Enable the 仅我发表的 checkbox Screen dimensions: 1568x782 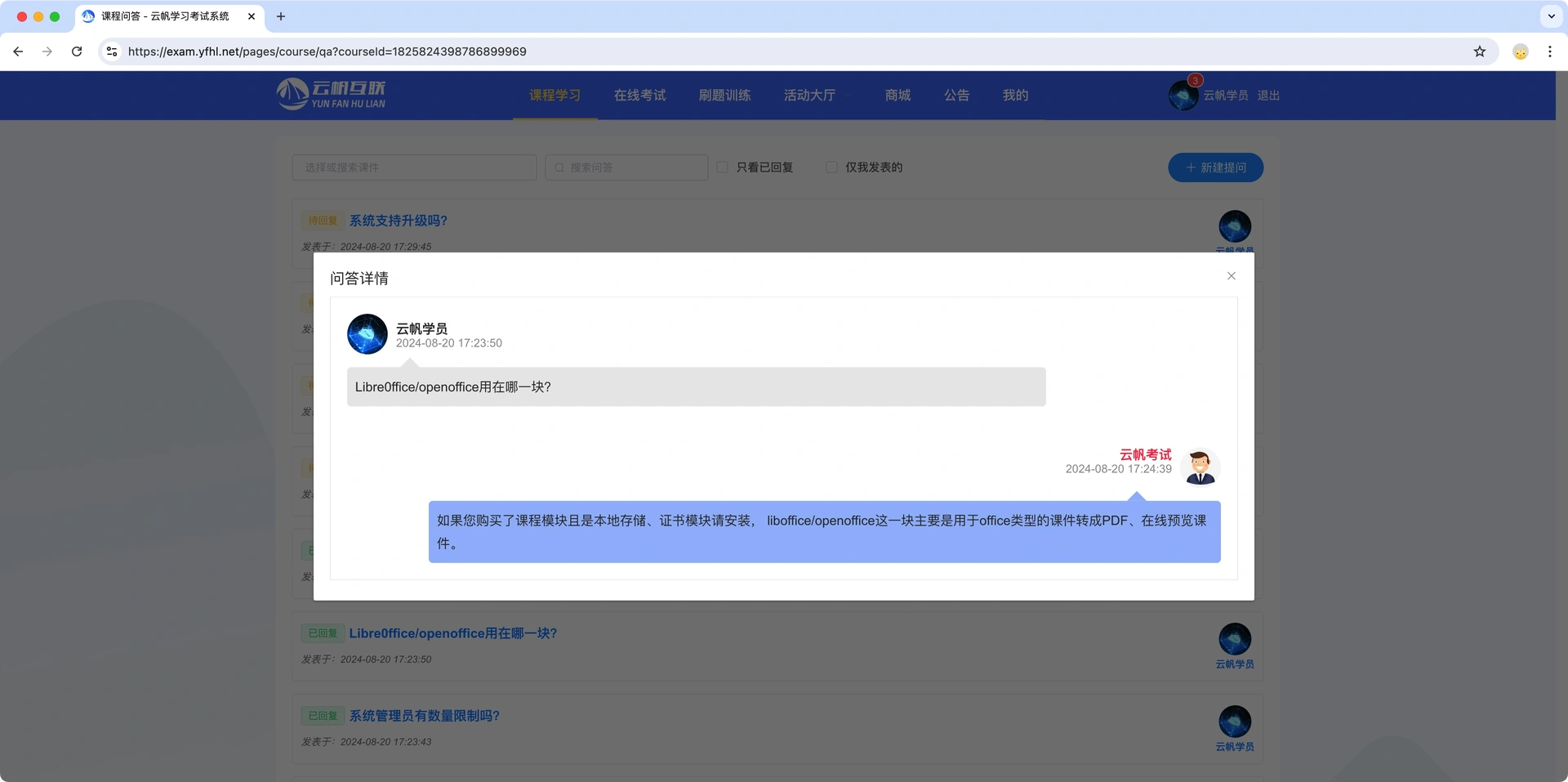pos(831,167)
